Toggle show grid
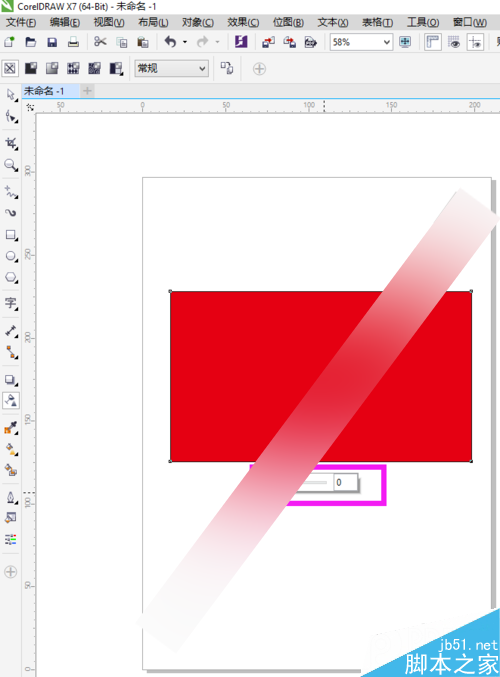This screenshot has width=500, height=677. (x=454, y=42)
